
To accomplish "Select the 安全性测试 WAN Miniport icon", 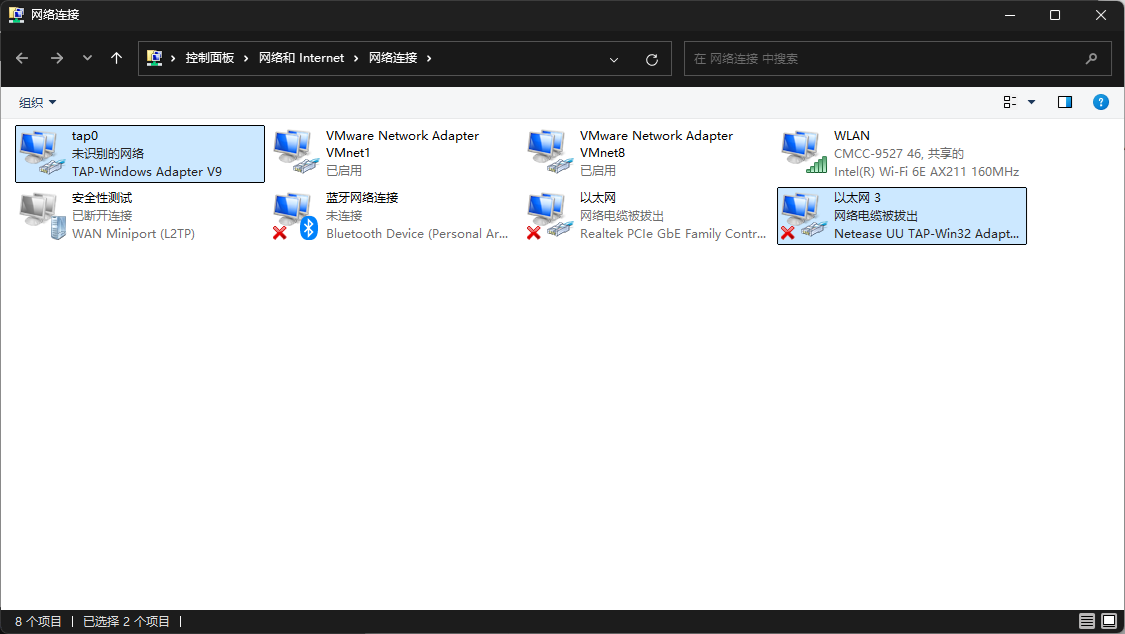I will tap(42, 215).
